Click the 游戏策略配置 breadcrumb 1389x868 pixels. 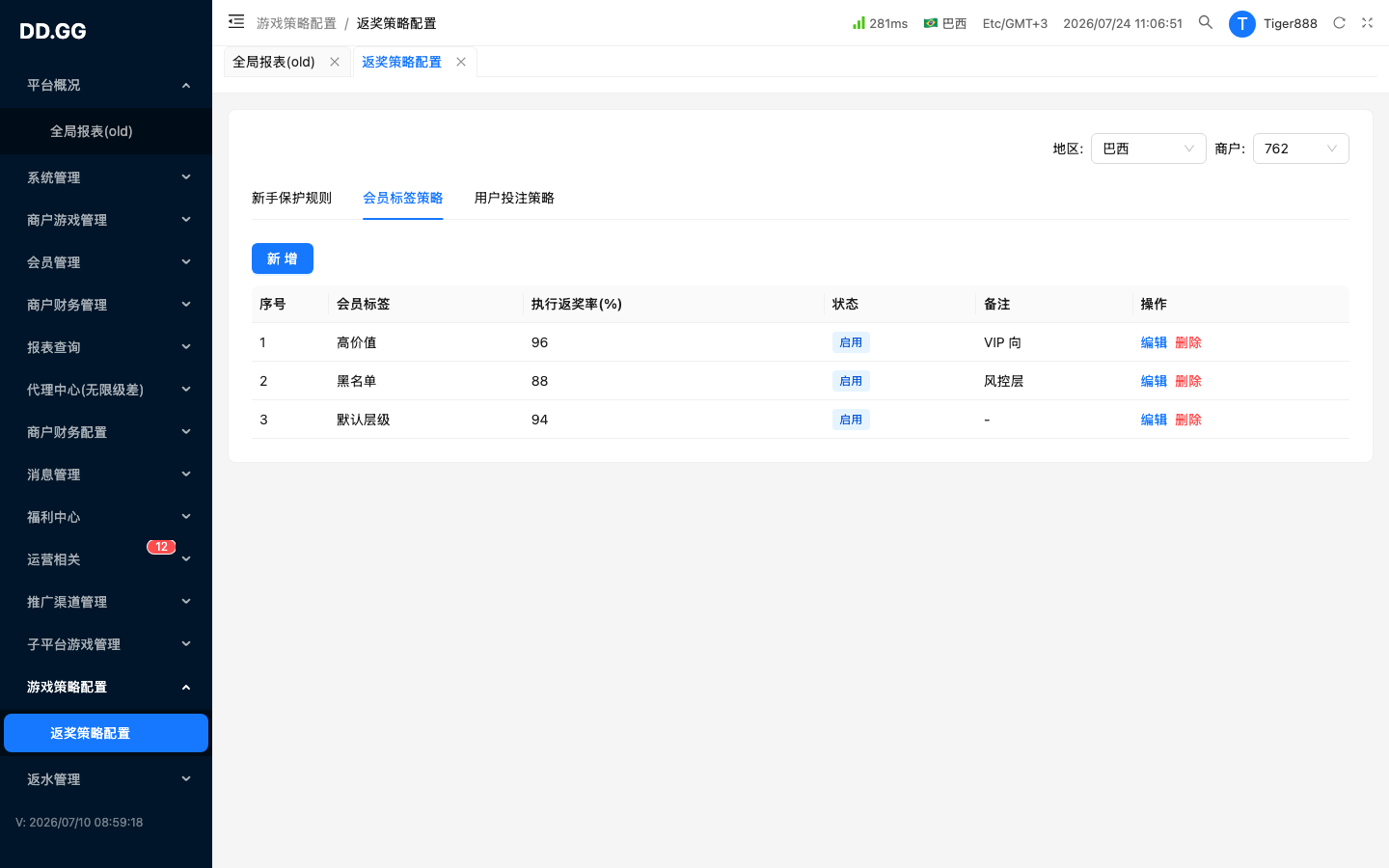[x=296, y=23]
